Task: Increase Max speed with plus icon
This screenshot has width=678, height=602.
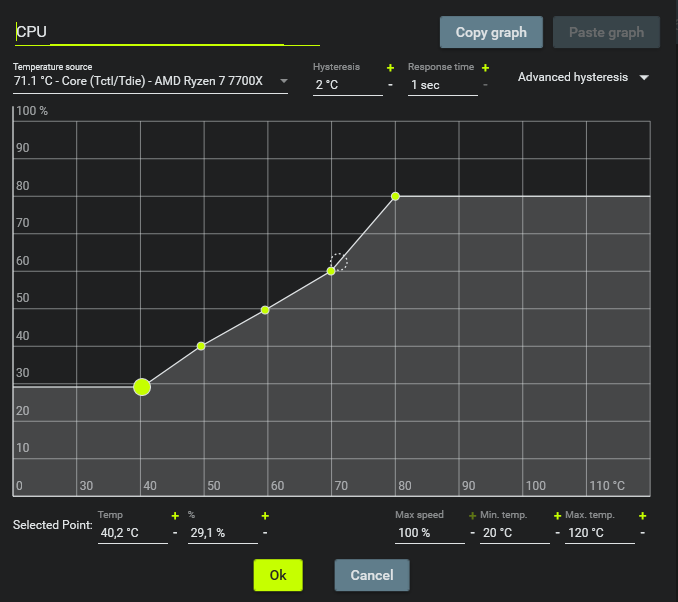Action: (x=472, y=516)
